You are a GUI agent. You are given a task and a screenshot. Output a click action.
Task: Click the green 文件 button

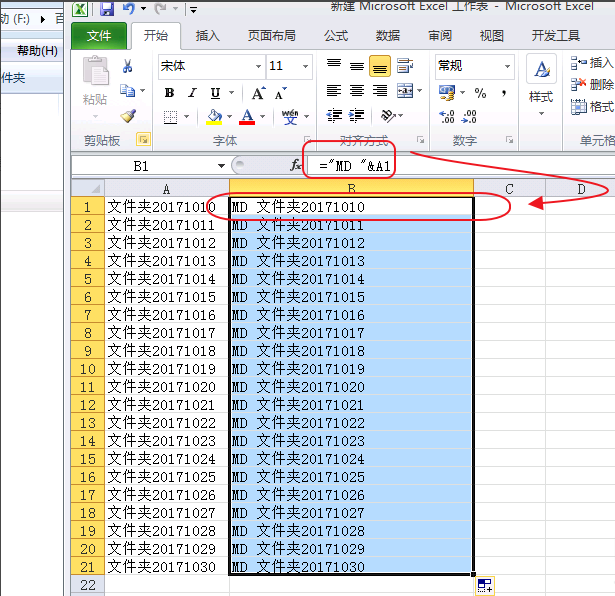click(99, 36)
